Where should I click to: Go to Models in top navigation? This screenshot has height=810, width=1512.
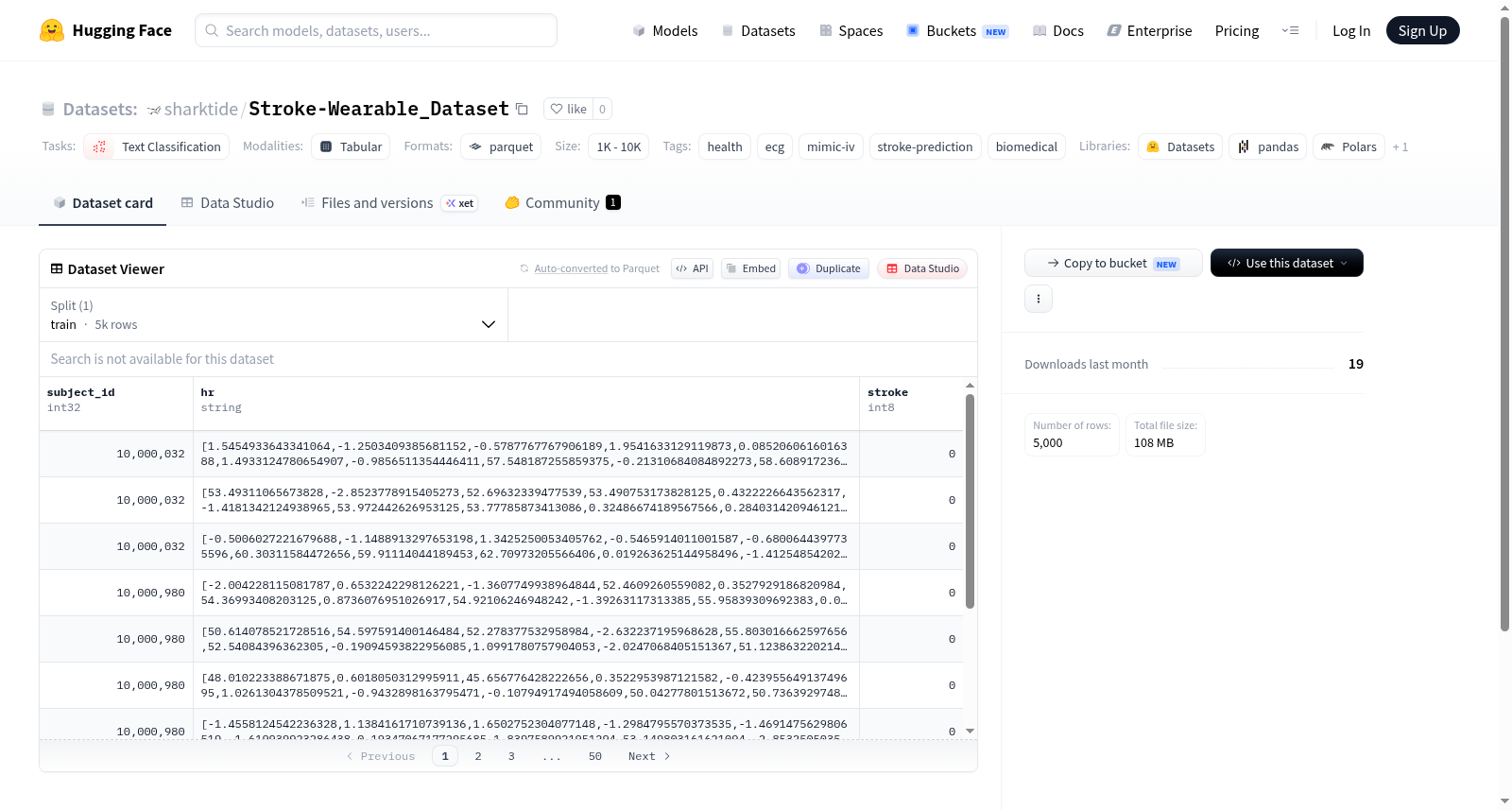point(664,30)
